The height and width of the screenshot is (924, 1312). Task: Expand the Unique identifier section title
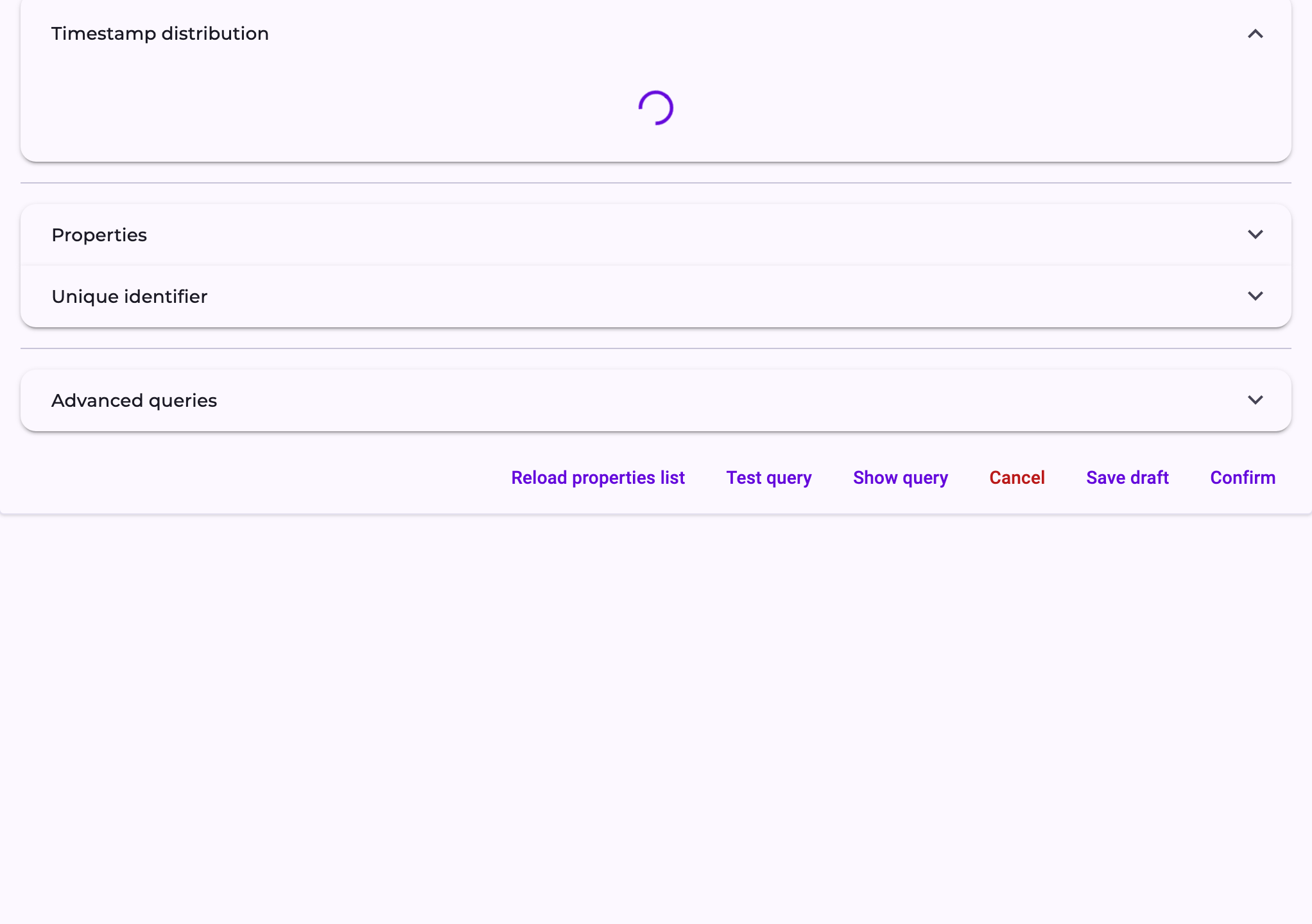point(129,296)
